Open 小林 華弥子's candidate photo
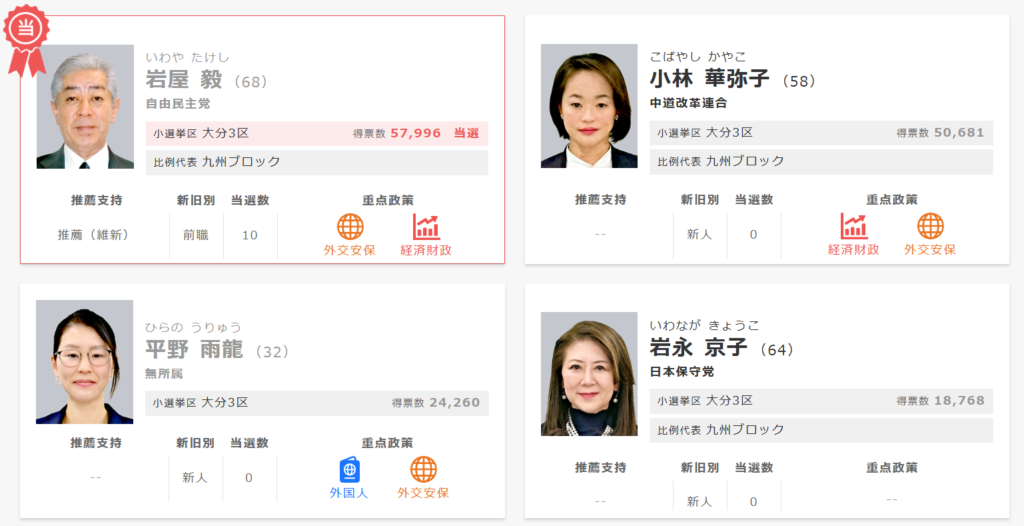Image resolution: width=1024 pixels, height=526 pixels. pyautogui.click(x=589, y=106)
